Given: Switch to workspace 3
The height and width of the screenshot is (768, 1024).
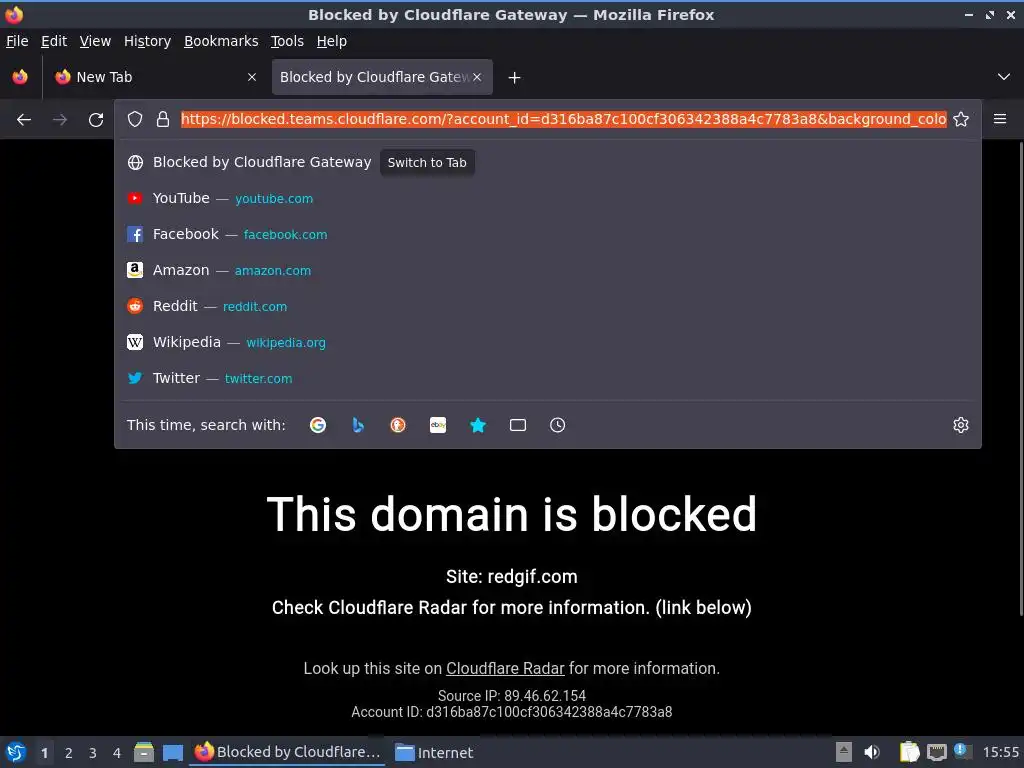Looking at the screenshot, I should pyautogui.click(x=93, y=753).
